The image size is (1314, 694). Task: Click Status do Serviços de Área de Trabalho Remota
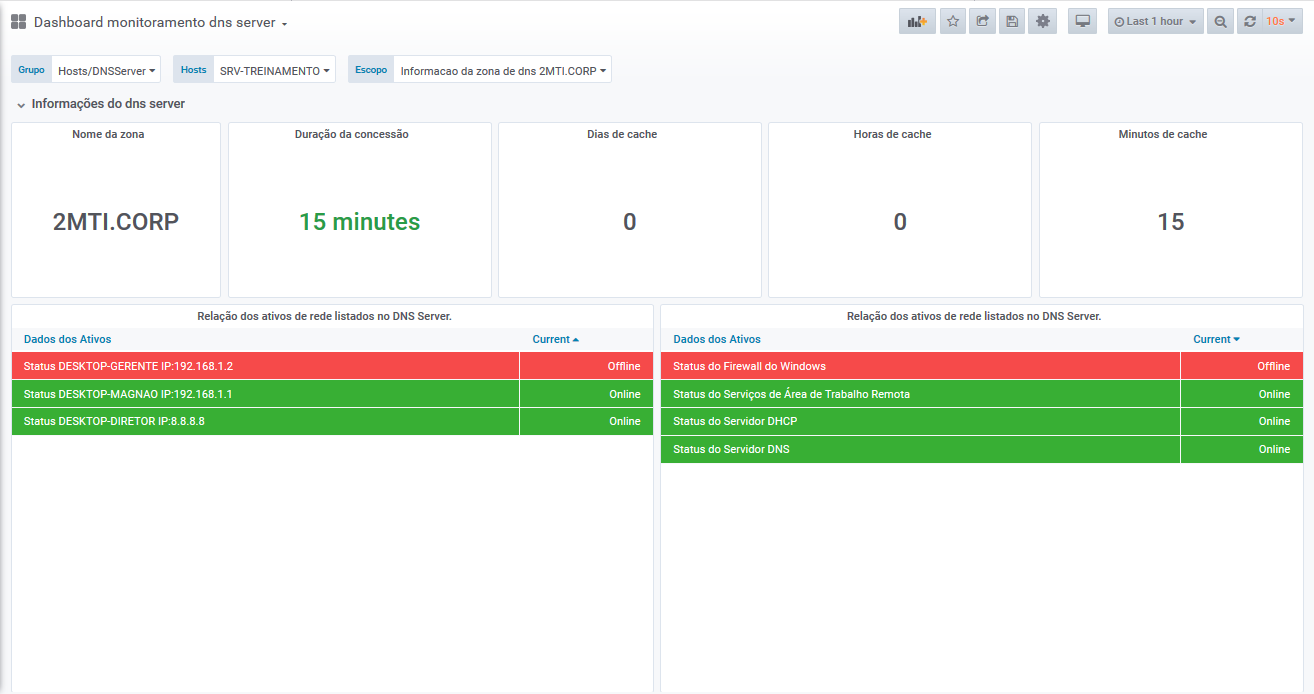pos(982,394)
